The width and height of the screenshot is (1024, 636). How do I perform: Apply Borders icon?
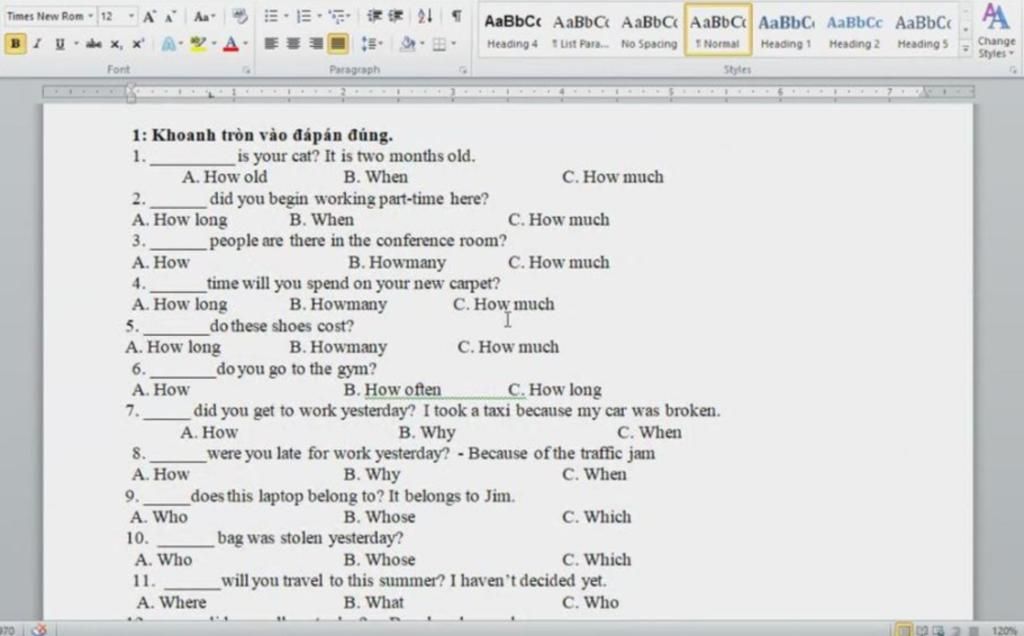(x=439, y=44)
